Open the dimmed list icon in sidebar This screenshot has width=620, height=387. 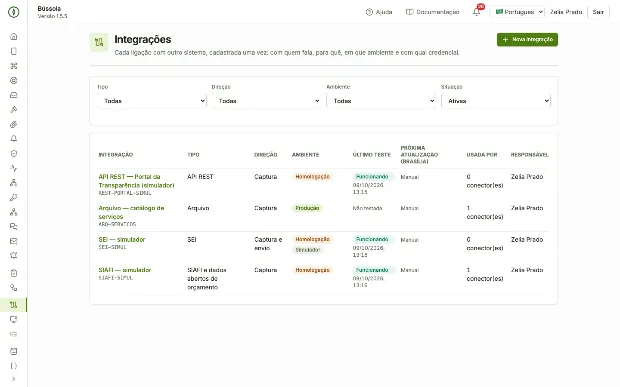click(13, 334)
